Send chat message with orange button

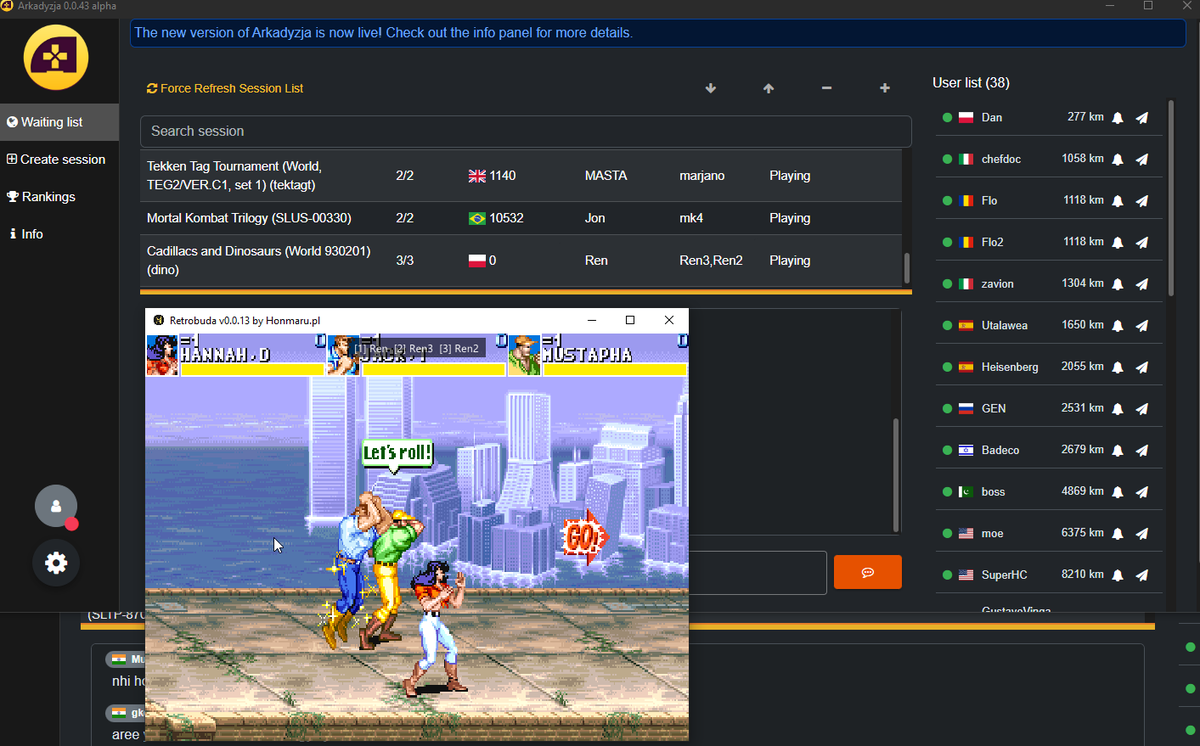coord(867,572)
